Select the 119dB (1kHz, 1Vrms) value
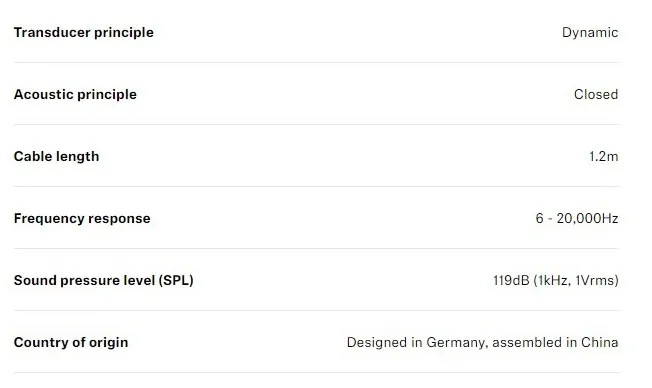Viewport: 652px width, 388px height. [x=556, y=280]
